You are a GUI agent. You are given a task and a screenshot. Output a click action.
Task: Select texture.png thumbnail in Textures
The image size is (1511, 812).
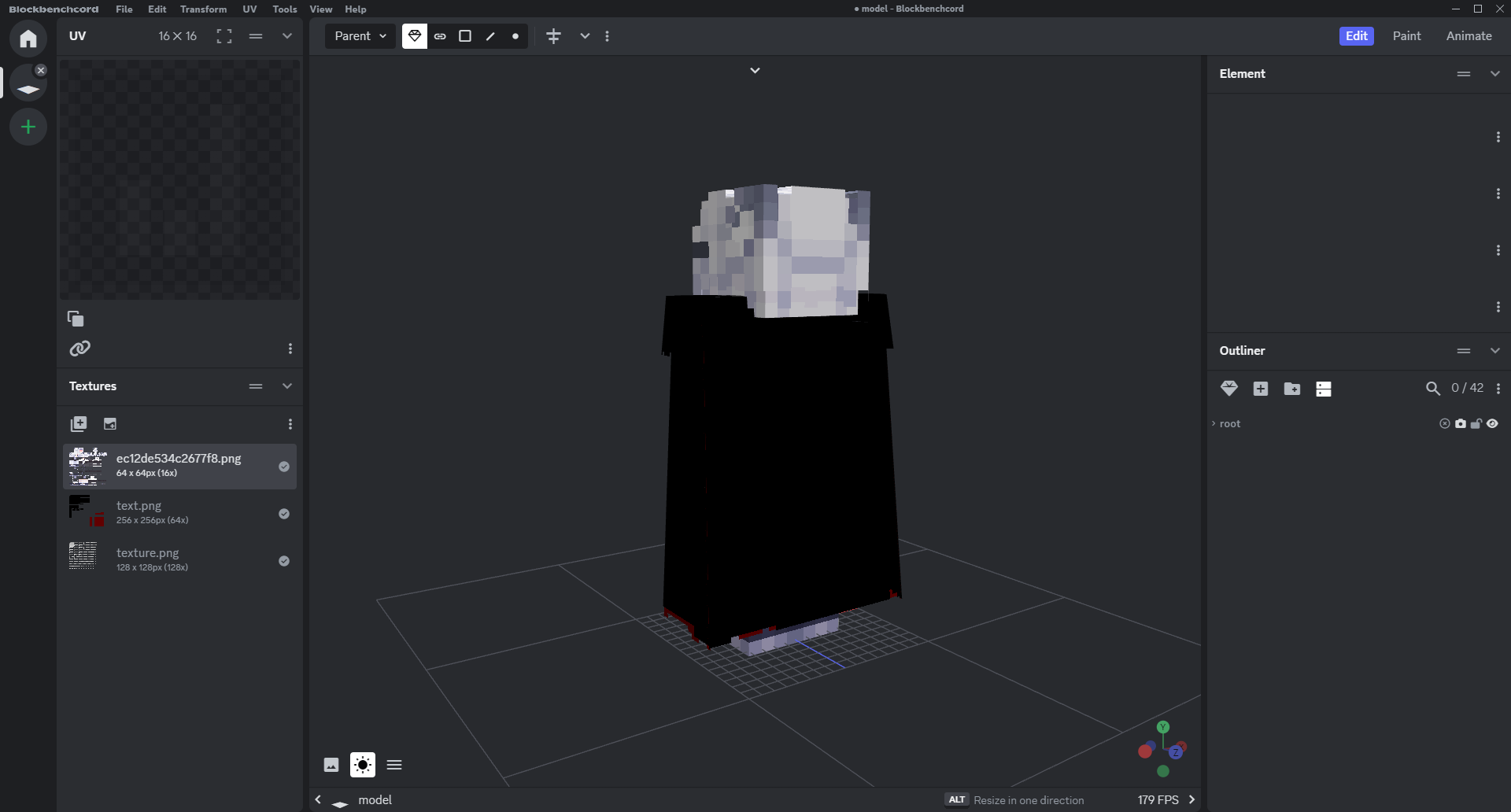[x=83, y=557]
